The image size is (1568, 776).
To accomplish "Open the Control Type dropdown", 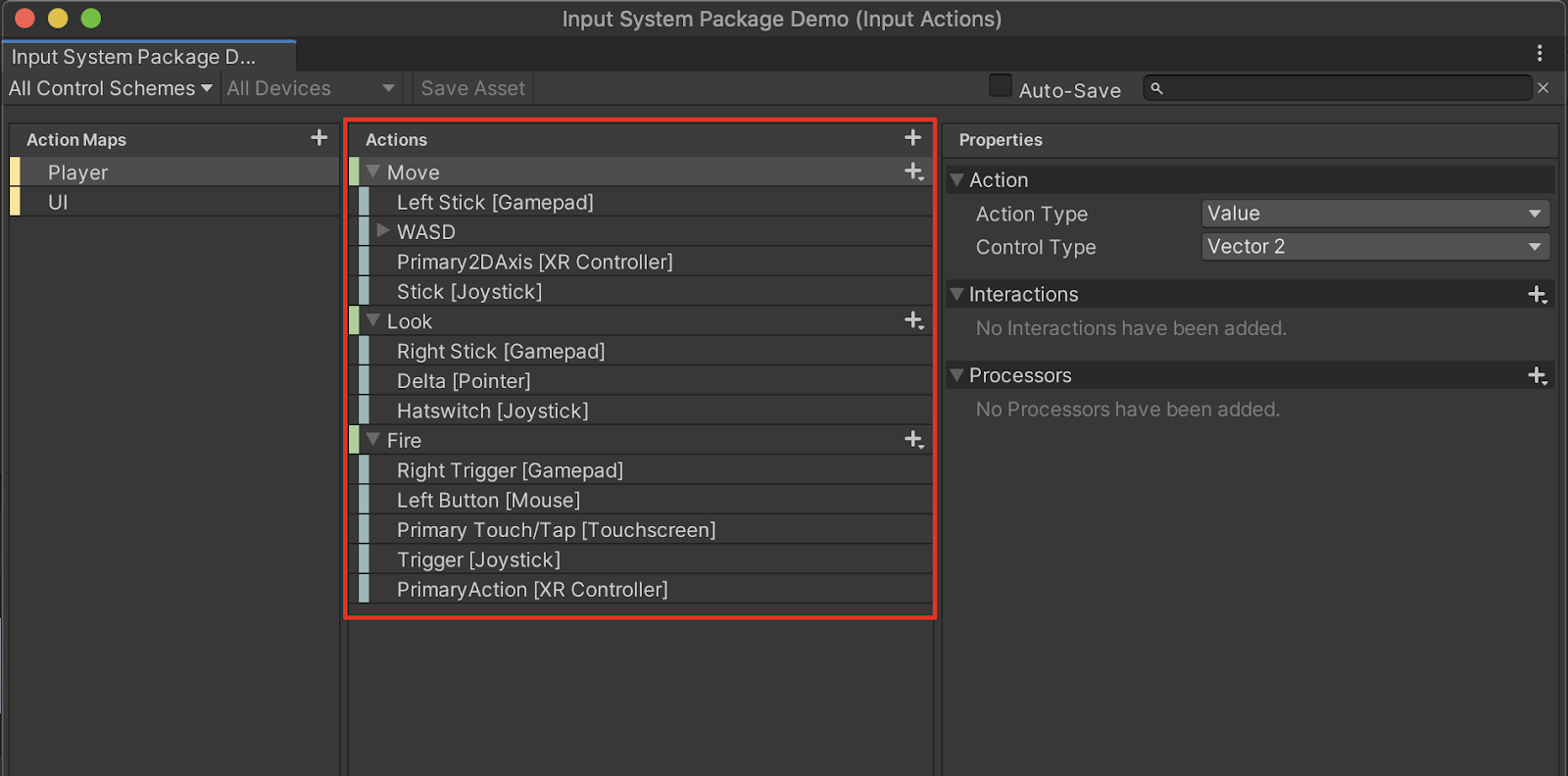I will pyautogui.click(x=1375, y=247).
